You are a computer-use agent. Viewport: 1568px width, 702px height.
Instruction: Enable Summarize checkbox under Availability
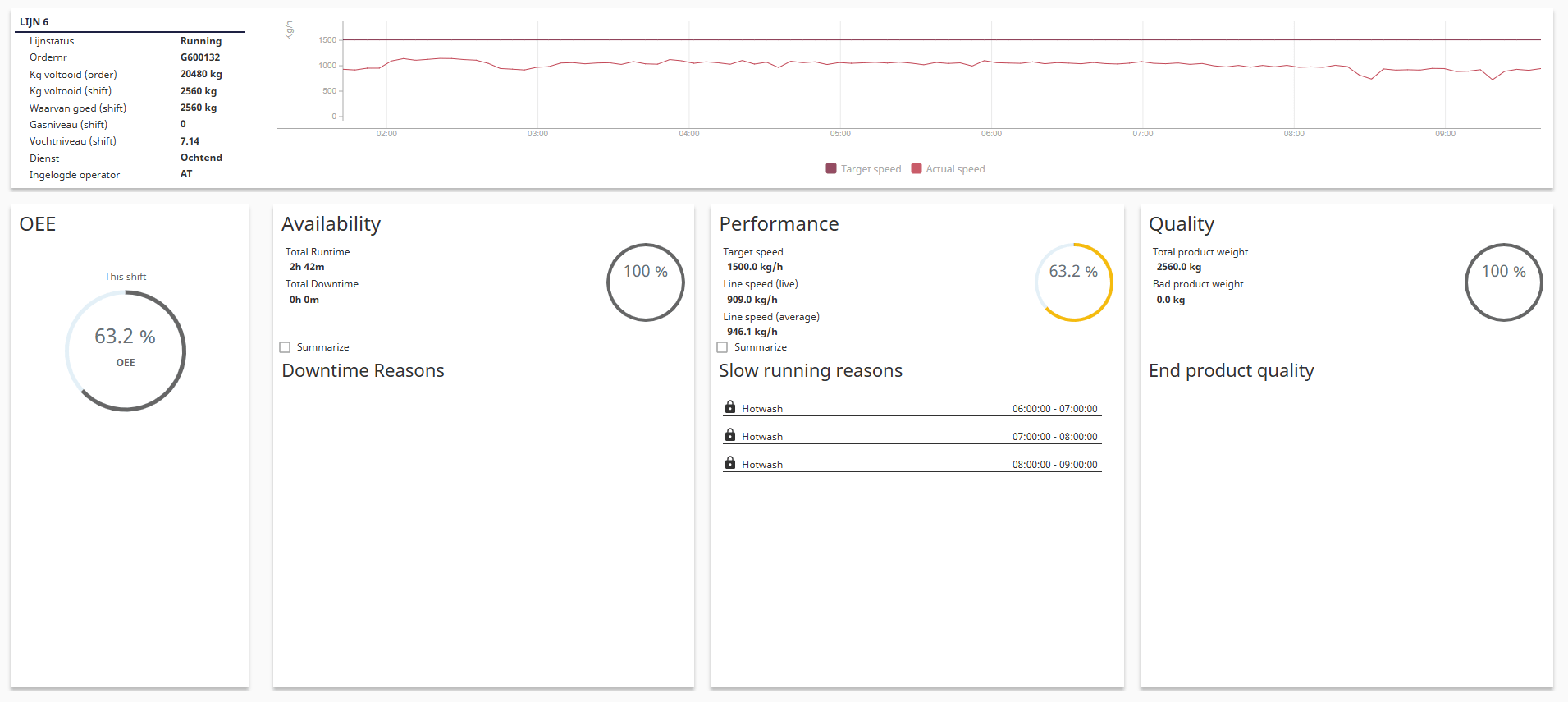[x=286, y=347]
